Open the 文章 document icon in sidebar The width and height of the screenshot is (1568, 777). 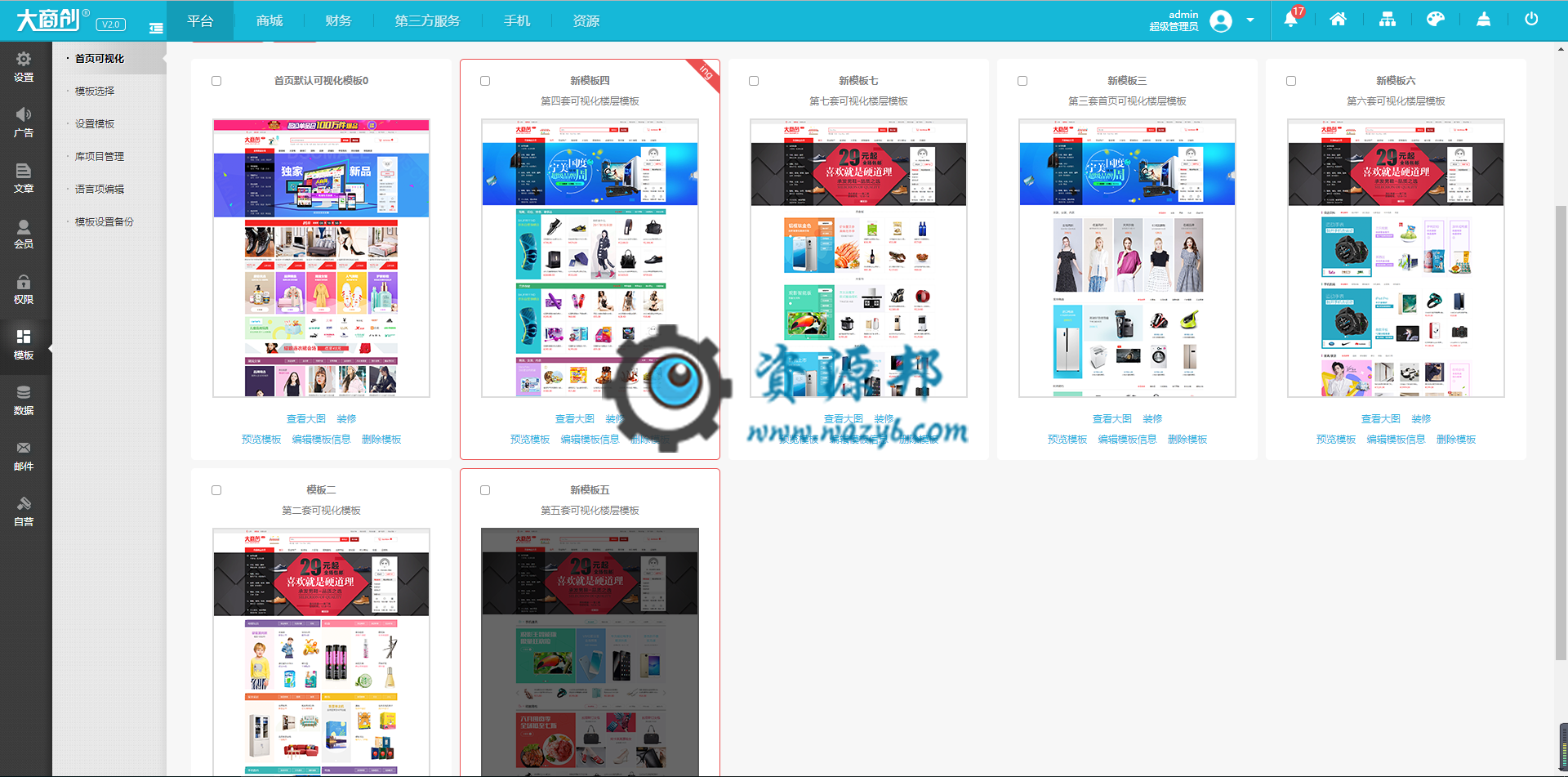click(x=24, y=170)
